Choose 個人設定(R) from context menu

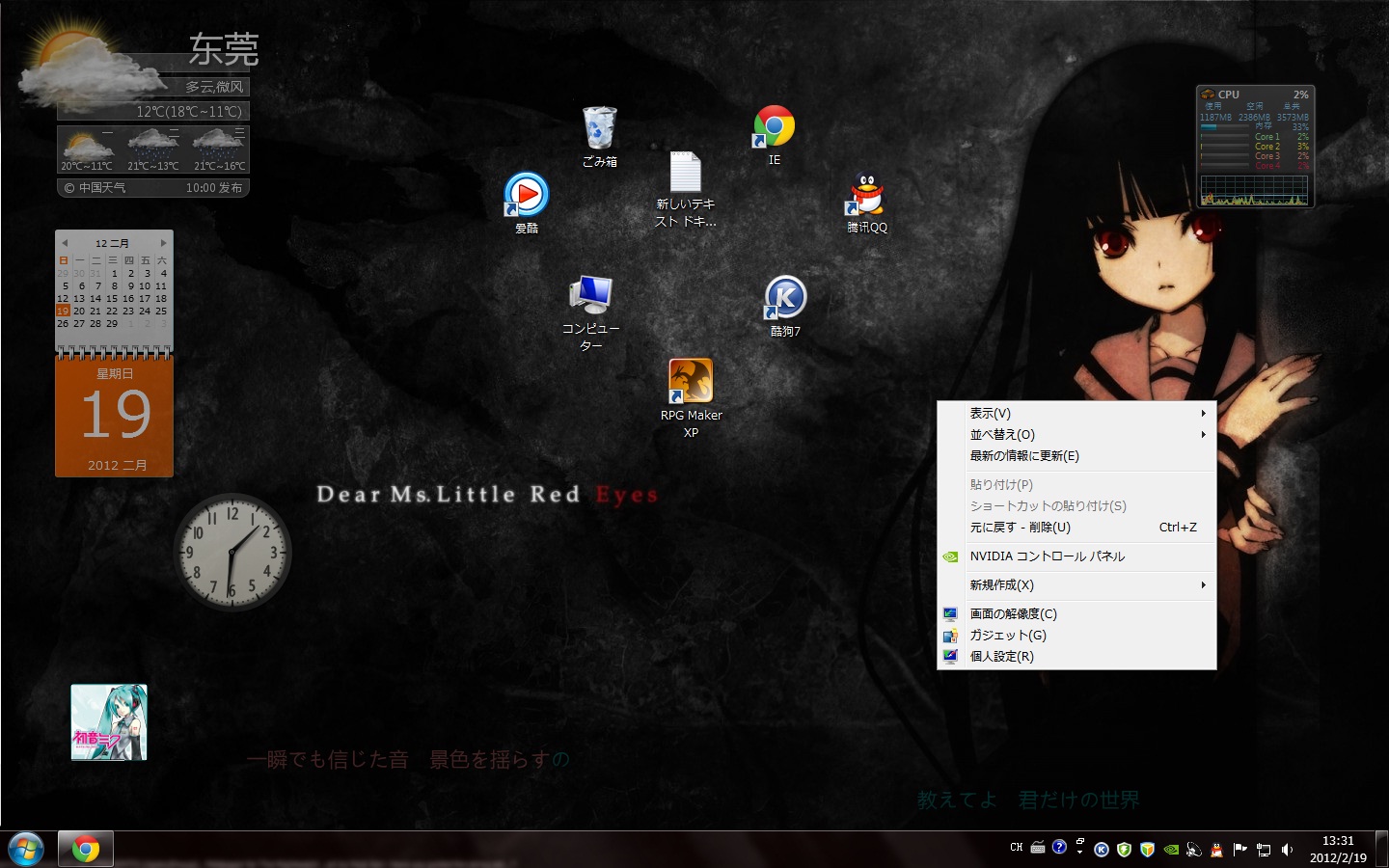click(1076, 657)
